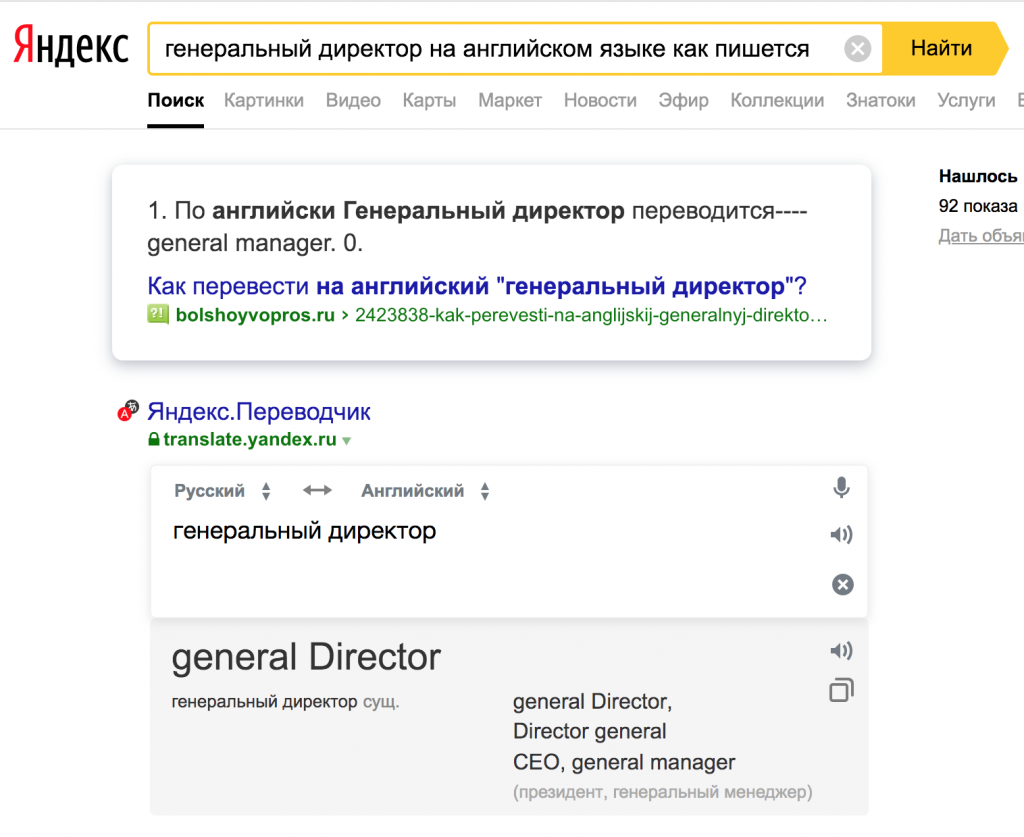Click the dictionary entry 'Director general'
Screen dimensions: 1024x837
(590, 731)
